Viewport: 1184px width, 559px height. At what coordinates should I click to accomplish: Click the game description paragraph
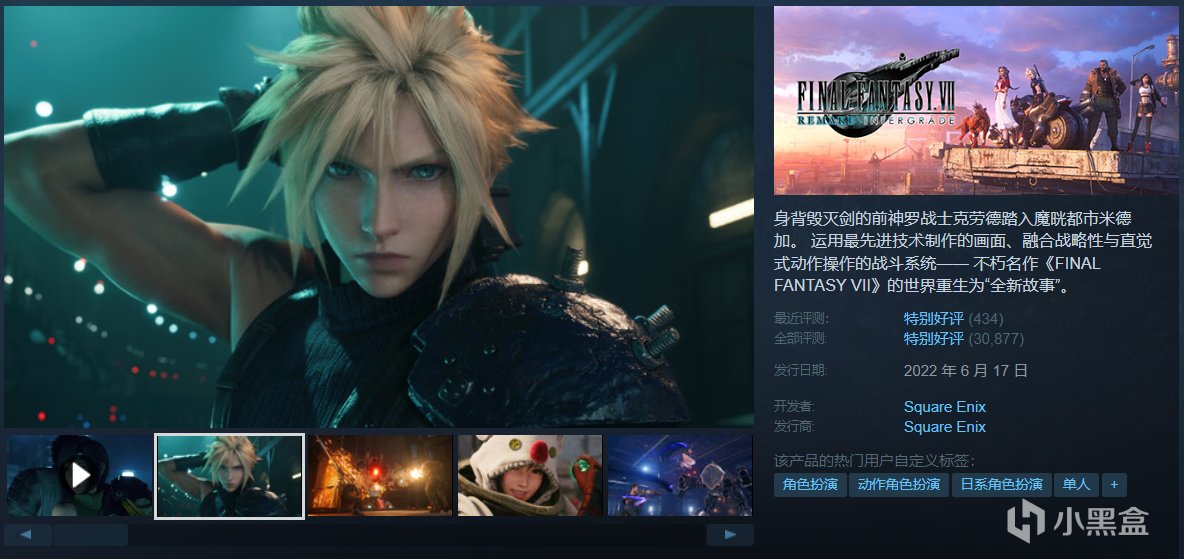tap(964, 252)
